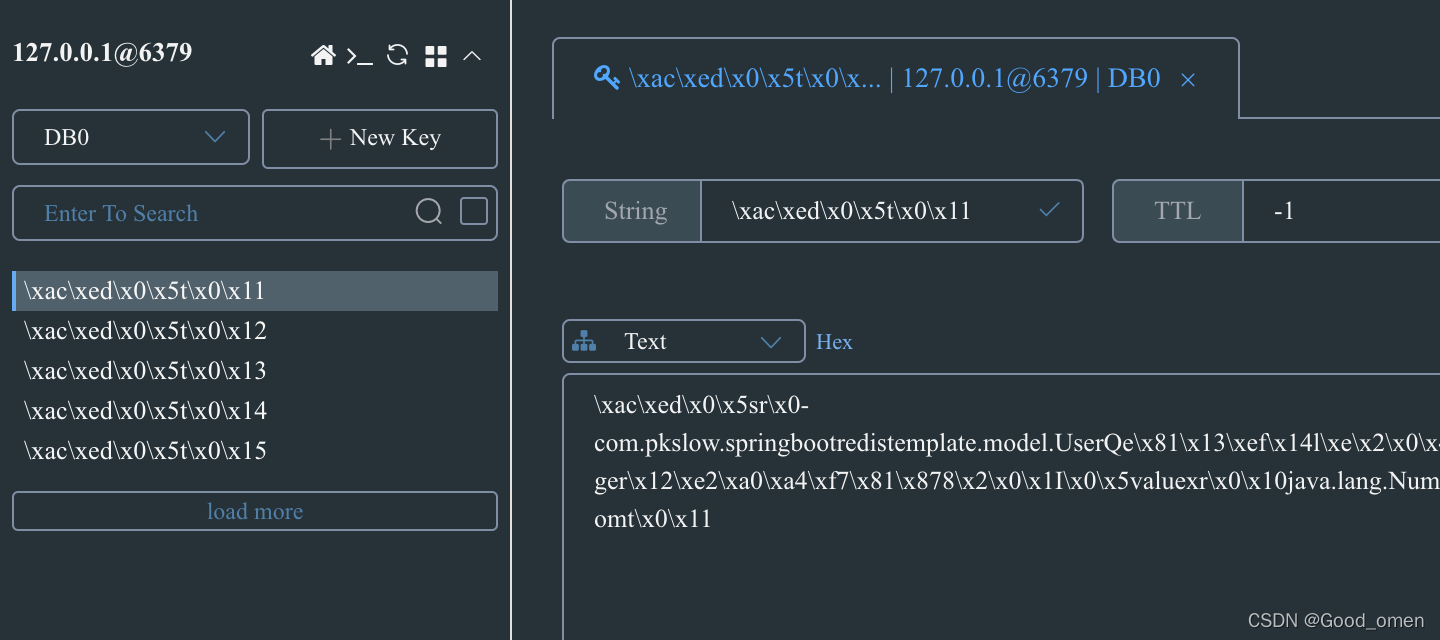Refresh the connection key list
The width and height of the screenshot is (1440, 640).
click(x=398, y=55)
